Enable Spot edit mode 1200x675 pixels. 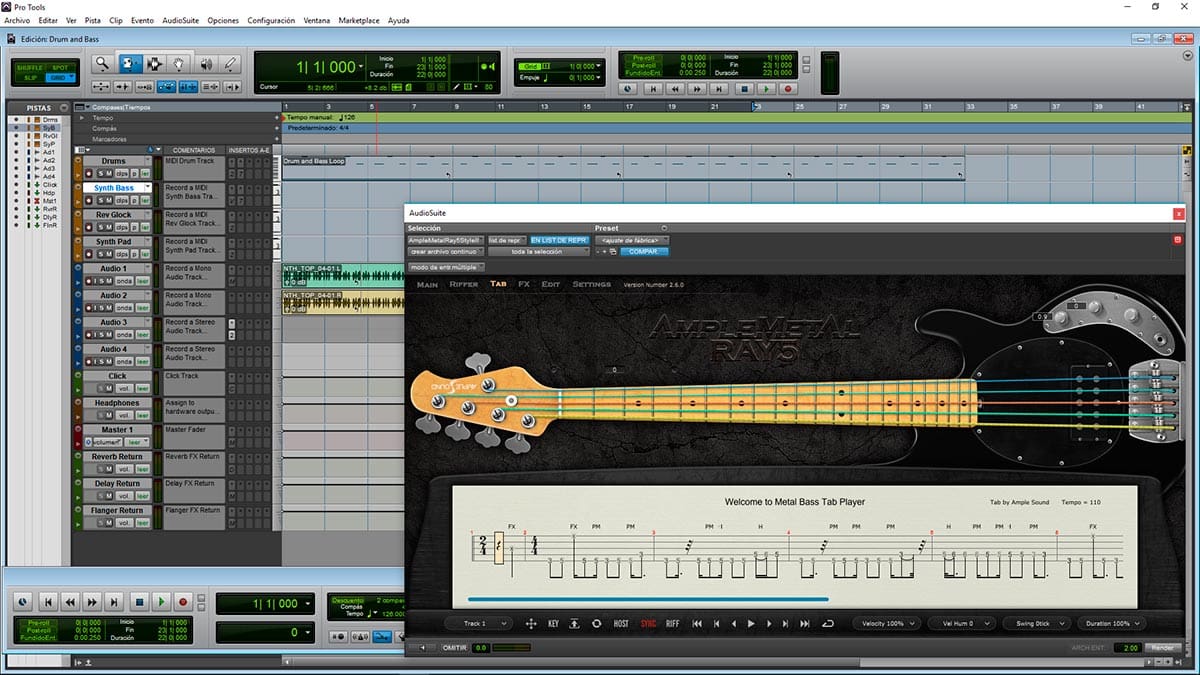click(60, 67)
